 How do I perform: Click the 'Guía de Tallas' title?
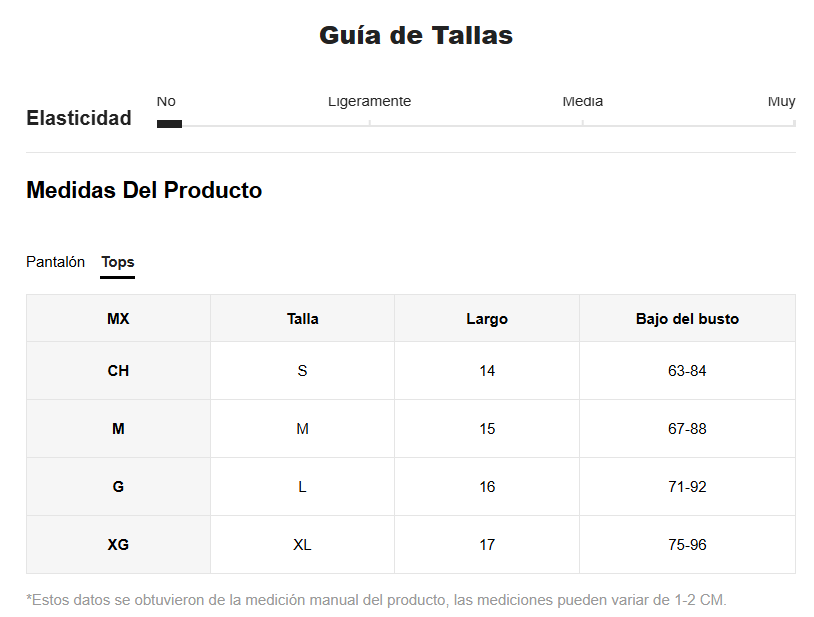[x=415, y=36]
